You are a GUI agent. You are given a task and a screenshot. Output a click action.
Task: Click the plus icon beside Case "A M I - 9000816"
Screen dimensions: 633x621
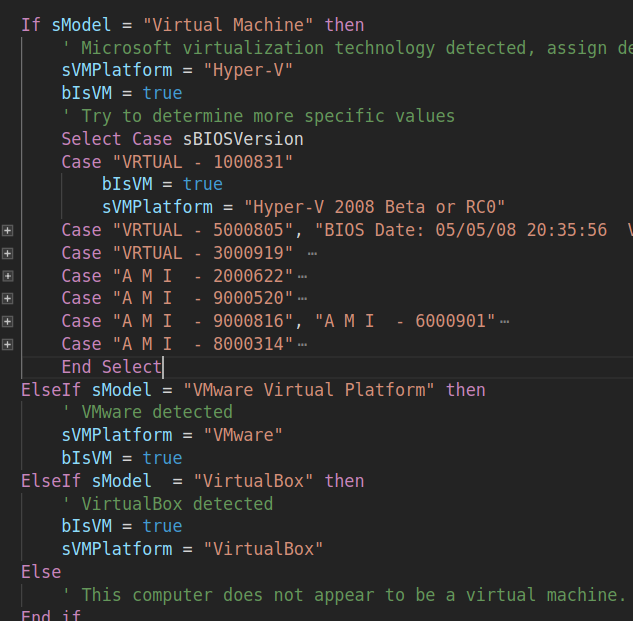pyautogui.click(x=8, y=321)
